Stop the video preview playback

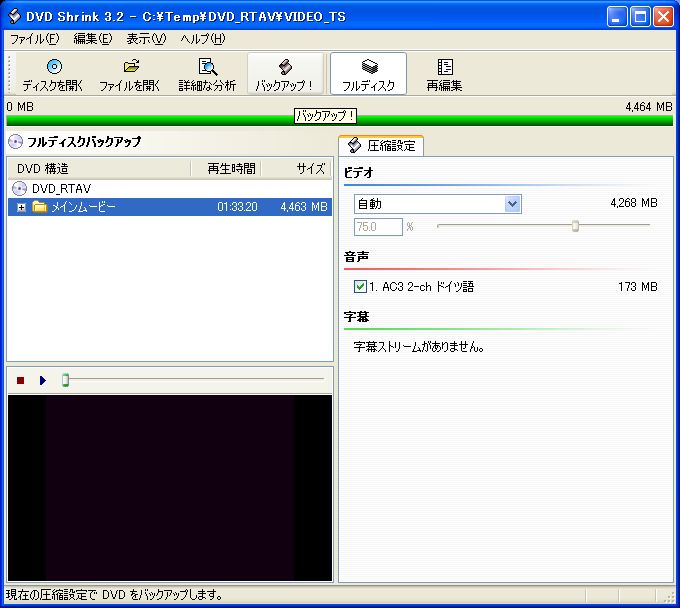[x=20, y=380]
